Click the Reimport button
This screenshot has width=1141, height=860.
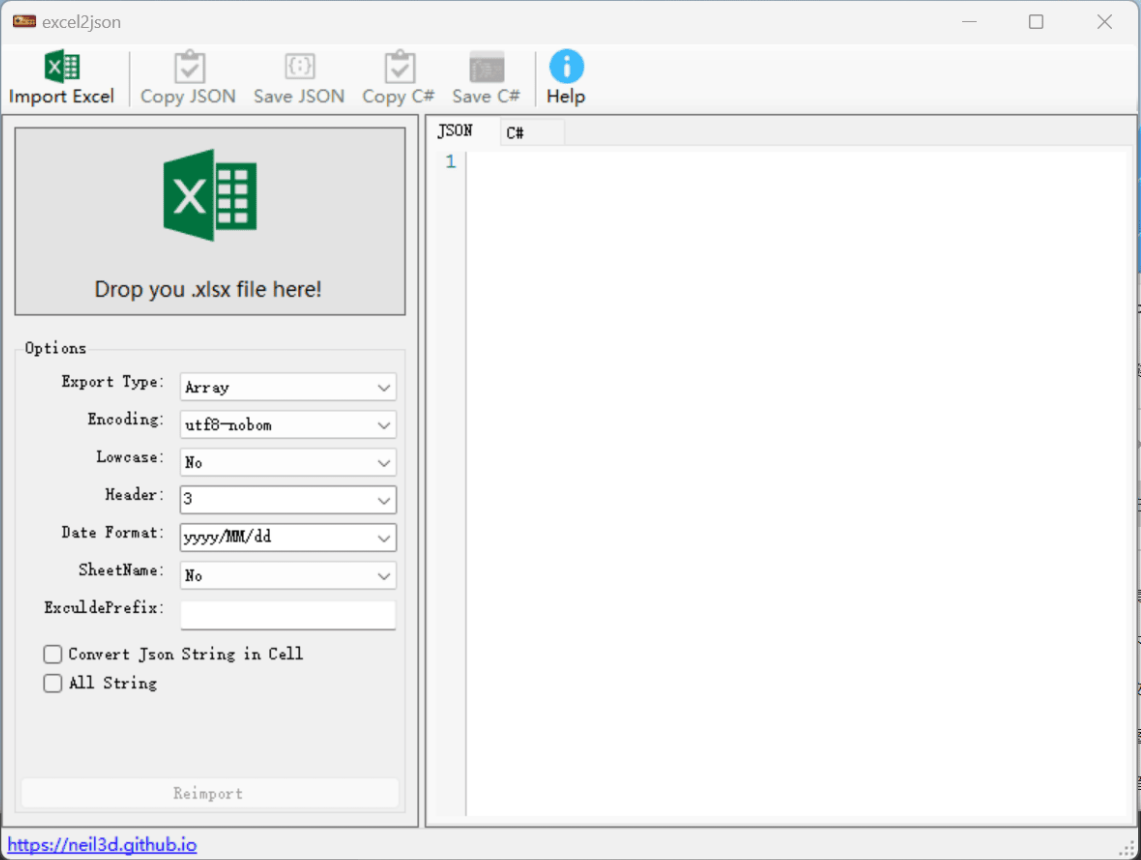click(x=209, y=793)
